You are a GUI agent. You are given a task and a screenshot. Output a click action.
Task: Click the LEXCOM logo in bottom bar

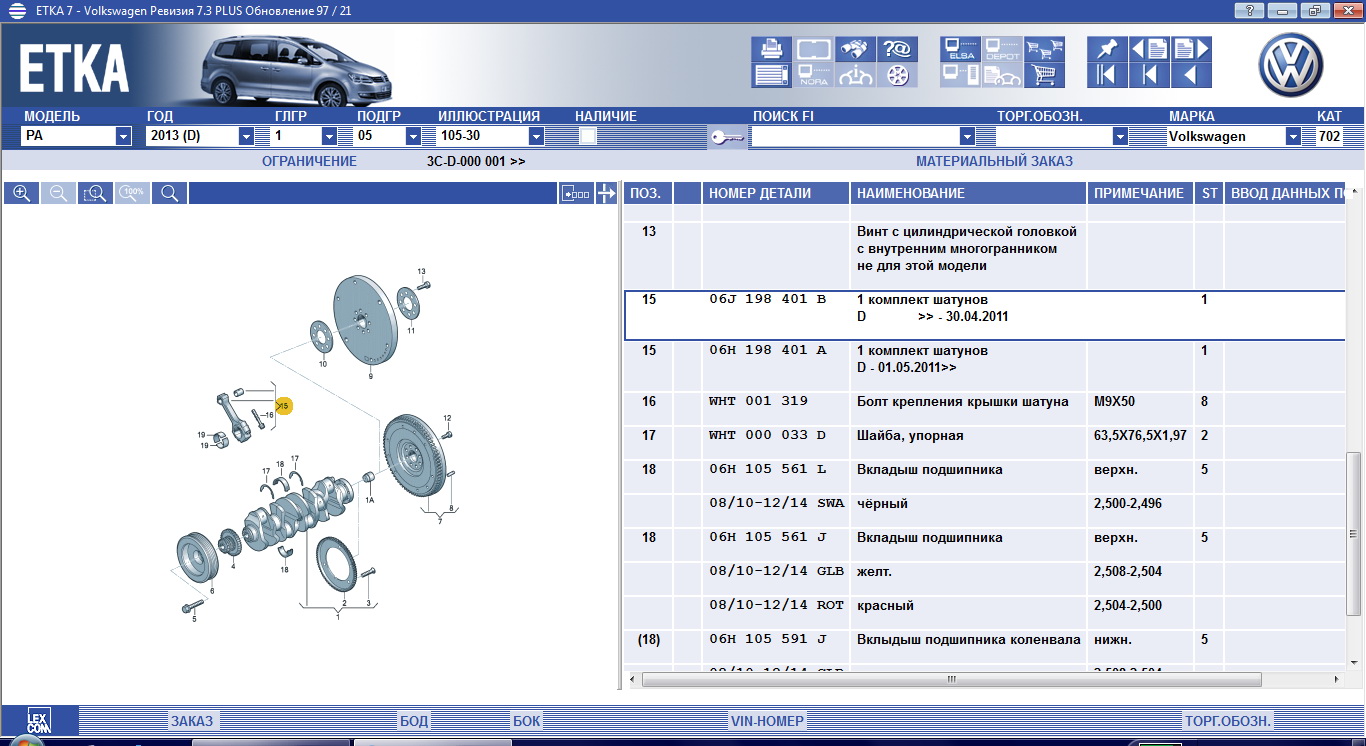(39, 720)
